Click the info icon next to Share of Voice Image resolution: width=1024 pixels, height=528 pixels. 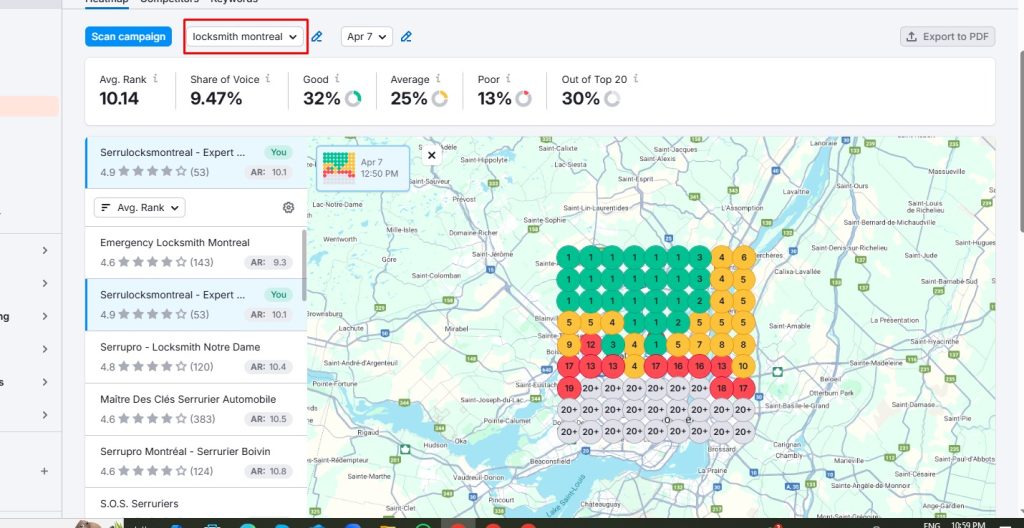[268, 78]
